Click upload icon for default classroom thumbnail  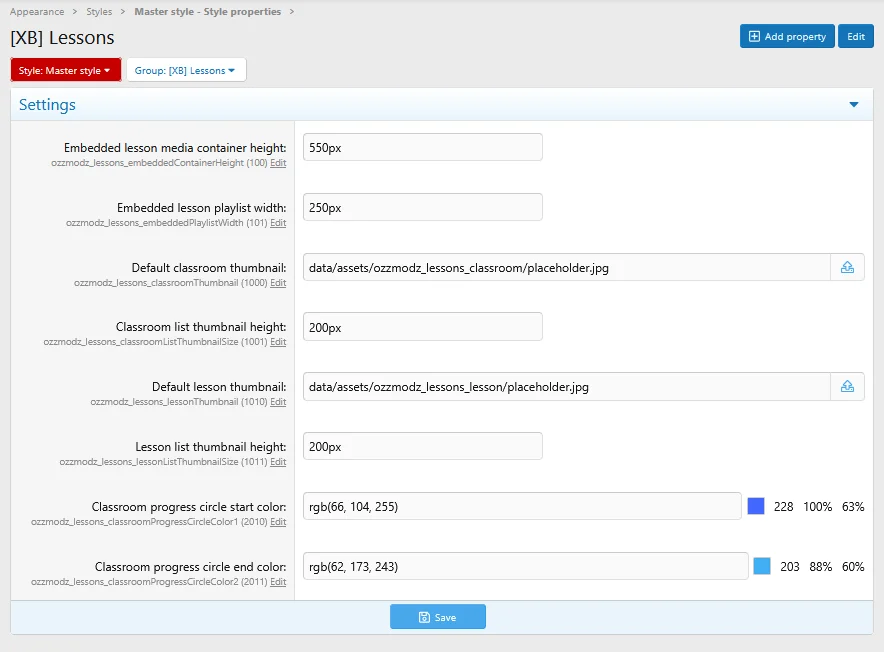[x=847, y=267]
